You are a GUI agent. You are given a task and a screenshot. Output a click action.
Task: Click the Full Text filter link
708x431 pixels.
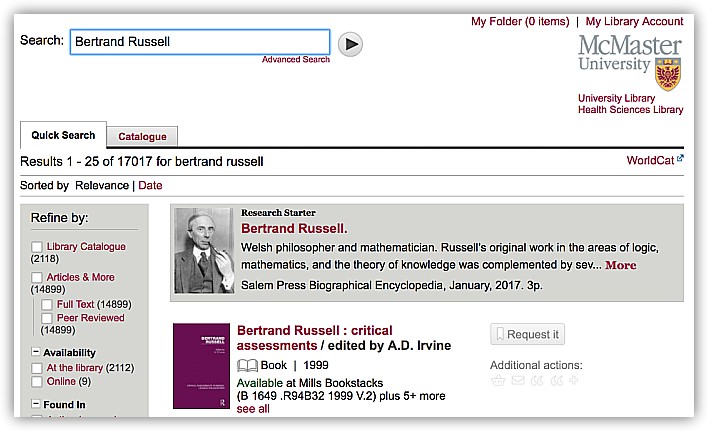(x=75, y=304)
